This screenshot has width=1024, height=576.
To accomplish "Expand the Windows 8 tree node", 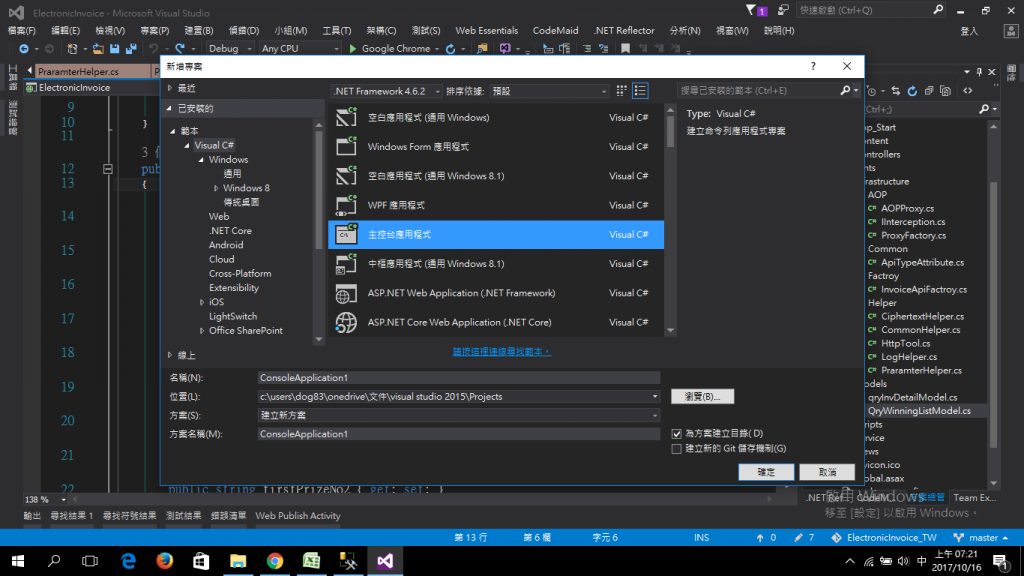I will [x=216, y=188].
